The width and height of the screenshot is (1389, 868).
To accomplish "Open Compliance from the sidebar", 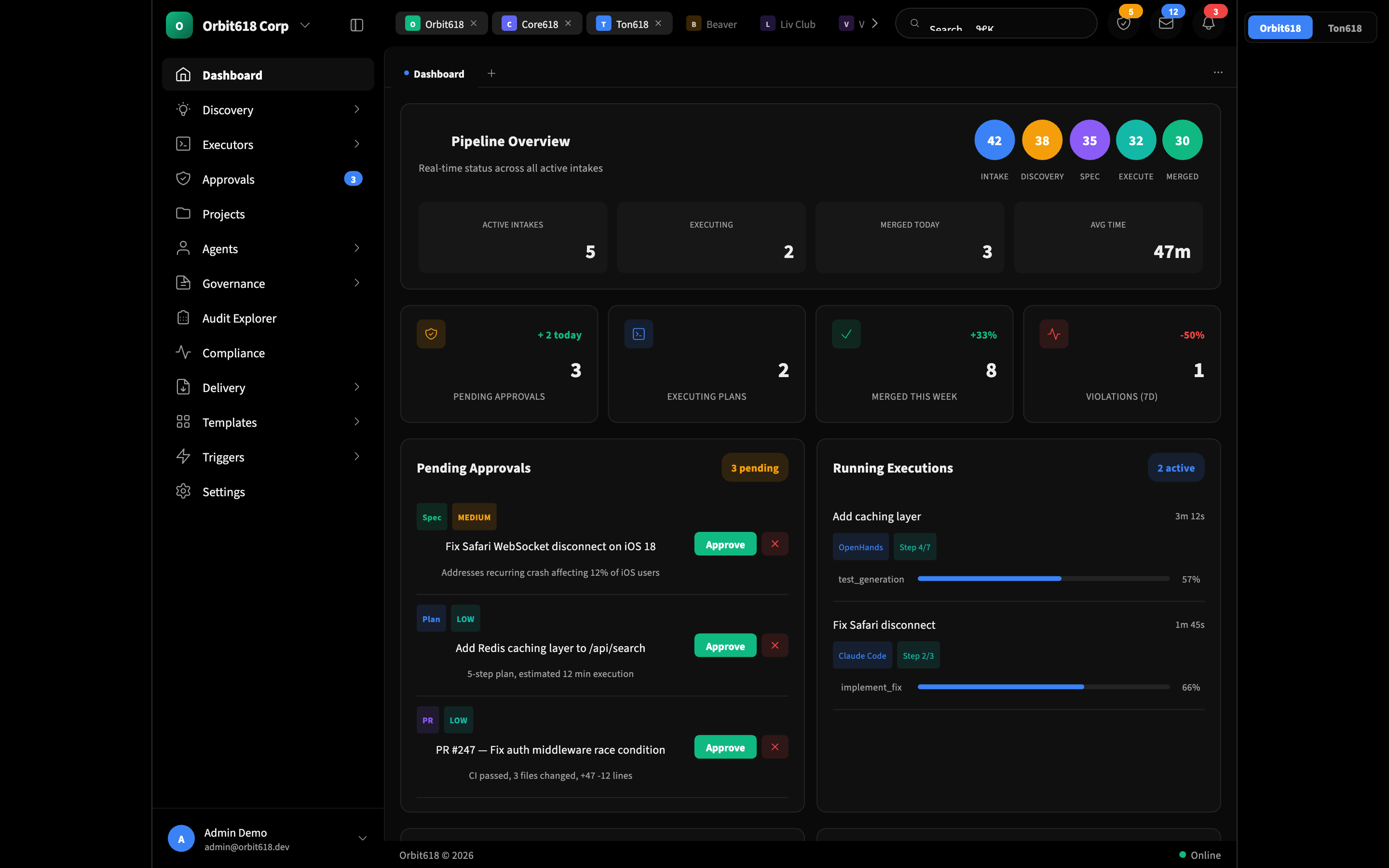I will (x=233, y=353).
